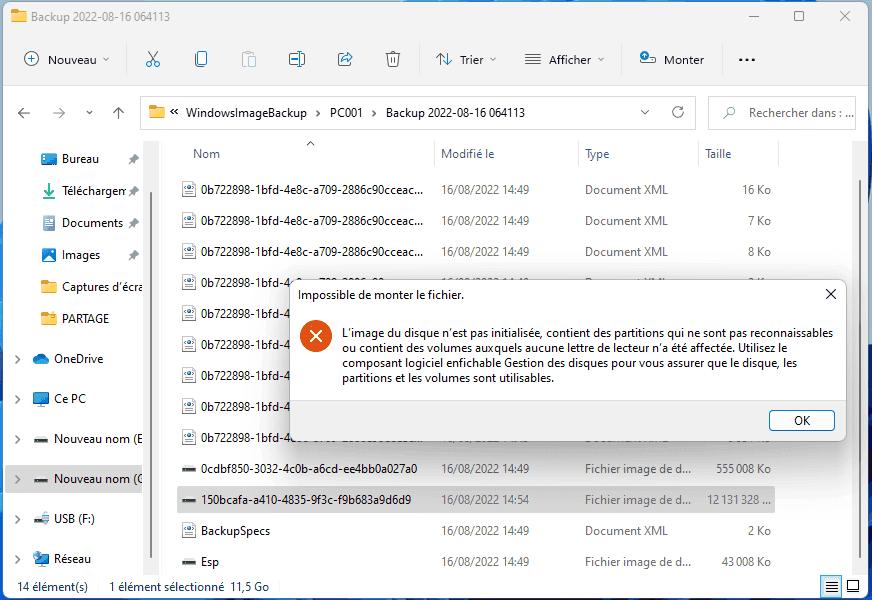Image resolution: width=872 pixels, height=600 pixels.
Task: Select the BackupSpecs XML file
Action: click(235, 531)
